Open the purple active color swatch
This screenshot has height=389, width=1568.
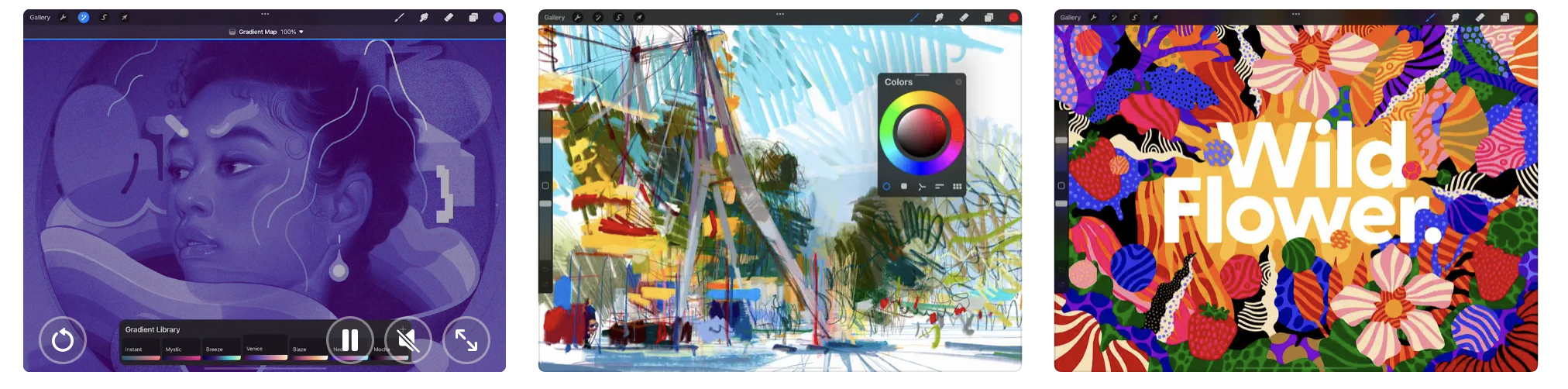[498, 17]
